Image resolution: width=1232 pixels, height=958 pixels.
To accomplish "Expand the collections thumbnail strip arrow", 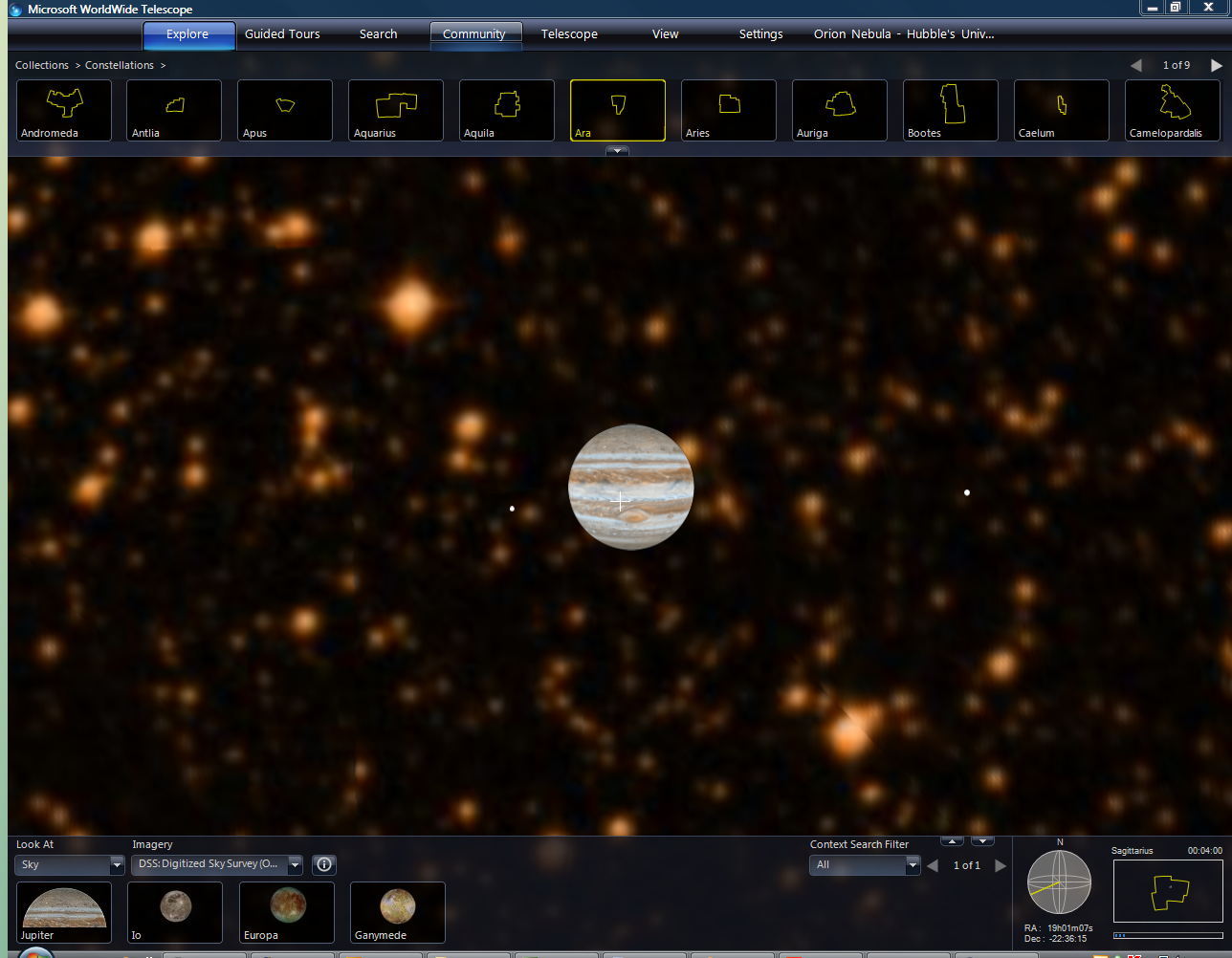I will point(617,150).
